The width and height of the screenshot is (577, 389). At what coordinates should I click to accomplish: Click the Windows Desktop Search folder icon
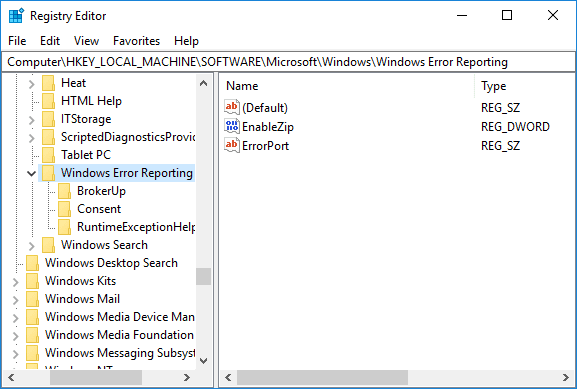pyautogui.click(x=32, y=263)
